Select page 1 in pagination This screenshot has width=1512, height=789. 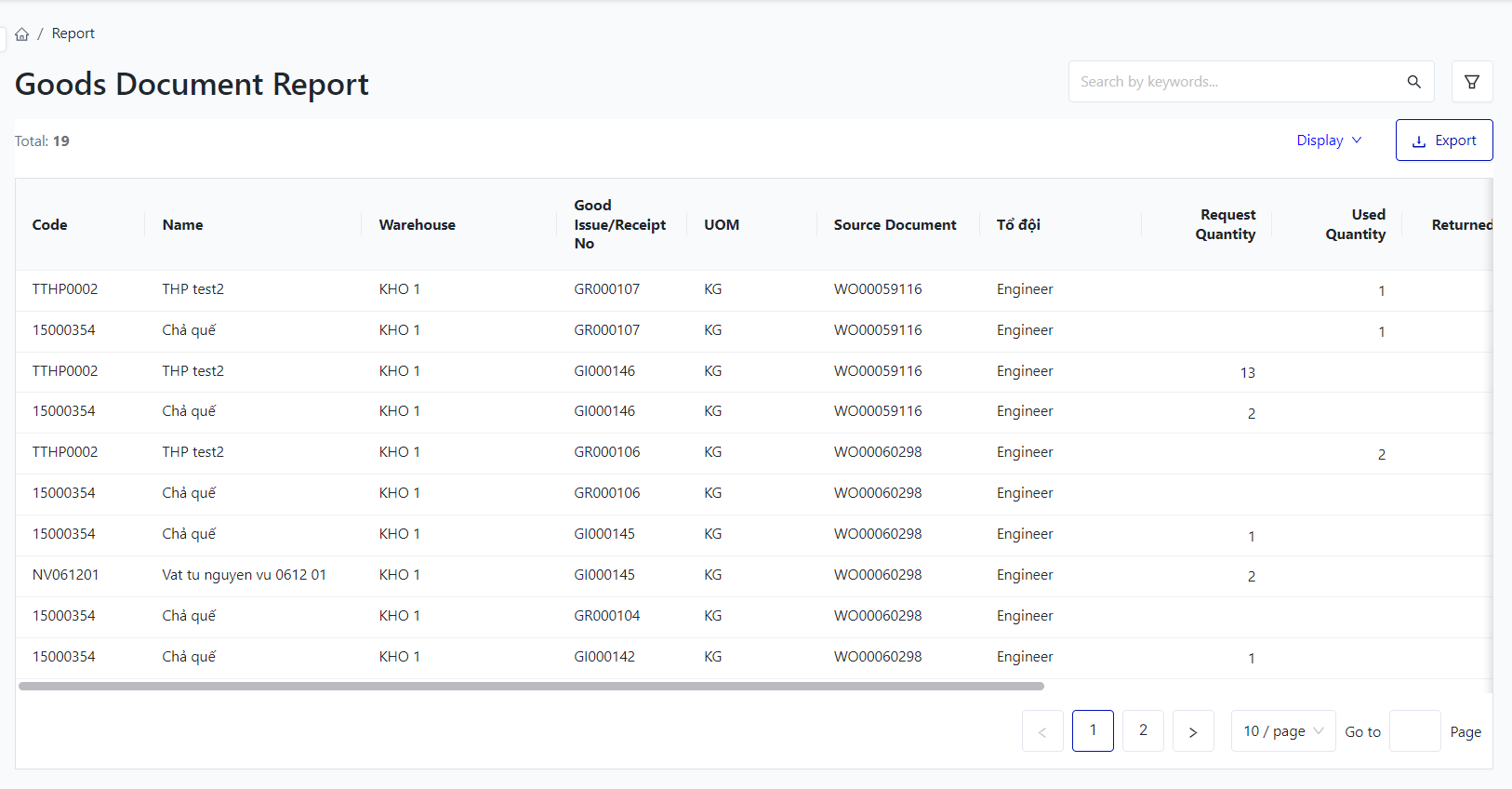tap(1093, 731)
